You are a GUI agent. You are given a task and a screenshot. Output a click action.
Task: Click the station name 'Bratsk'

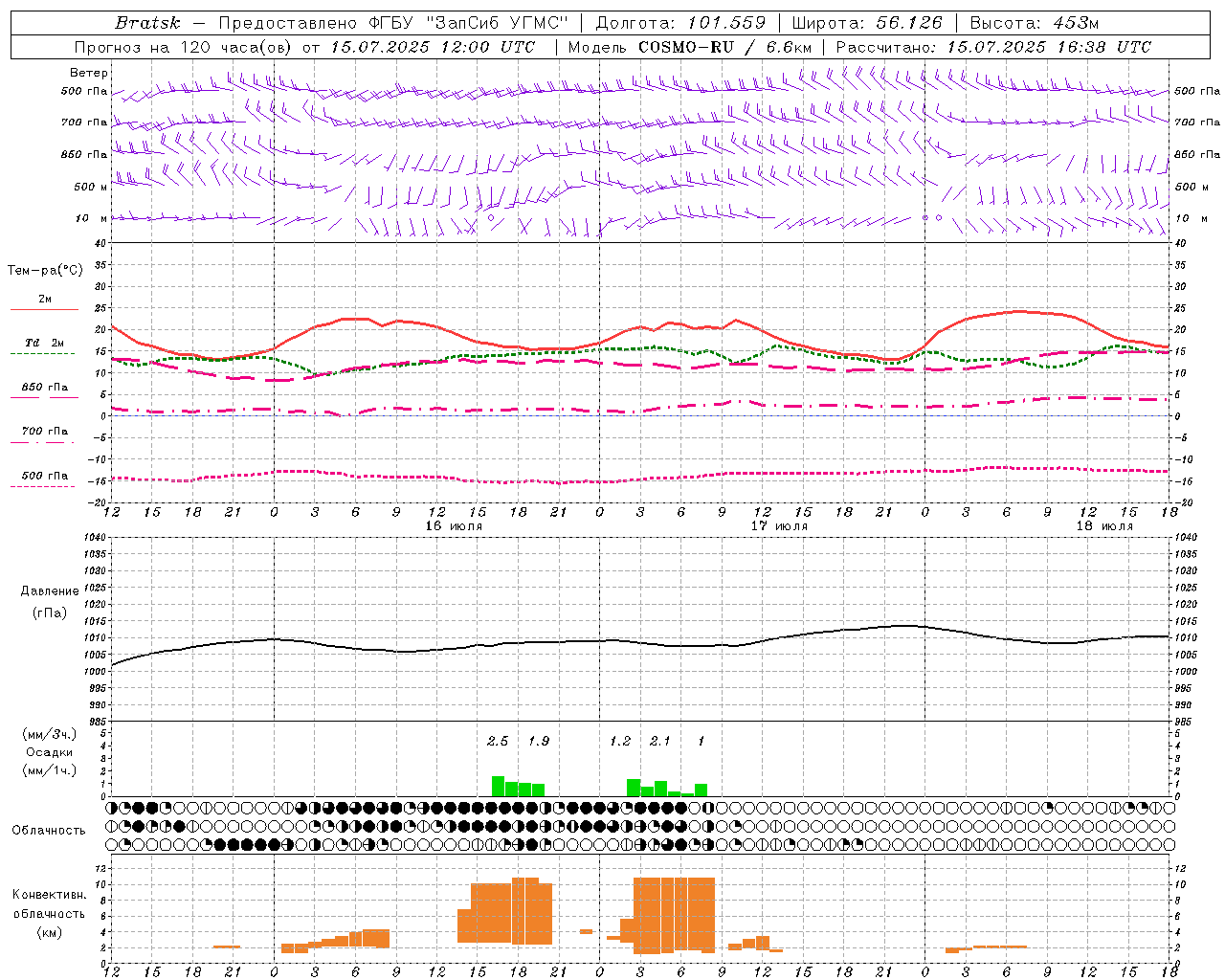coord(147,23)
